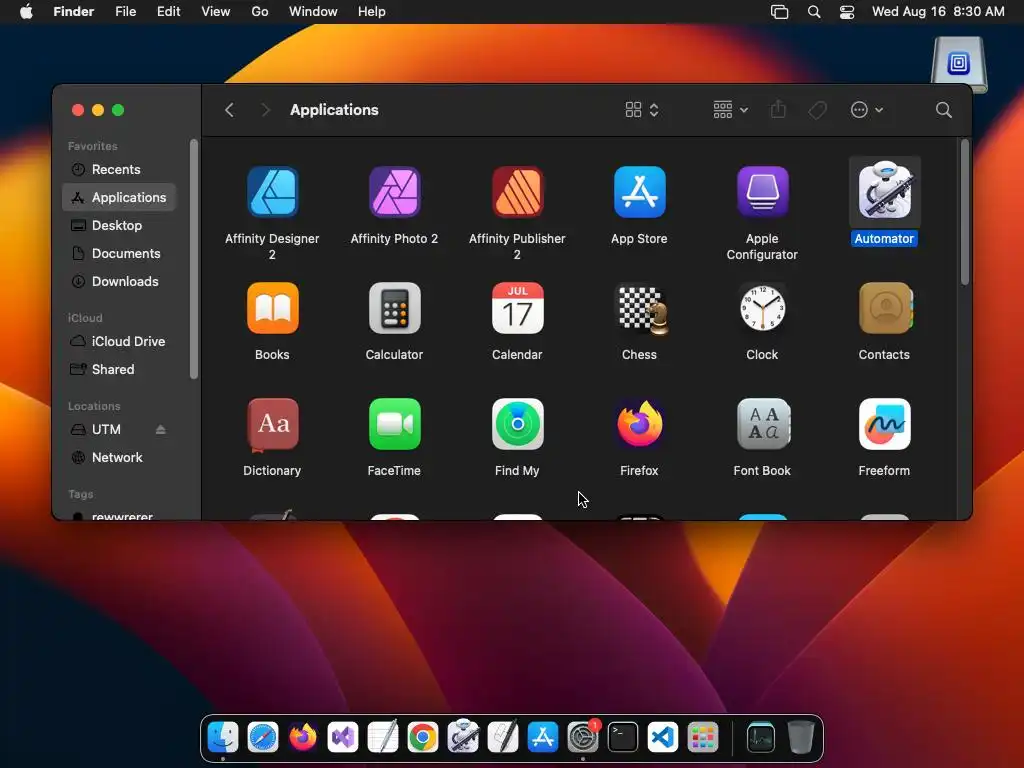Select the Find My app icon
The image size is (1024, 768).
pos(517,424)
